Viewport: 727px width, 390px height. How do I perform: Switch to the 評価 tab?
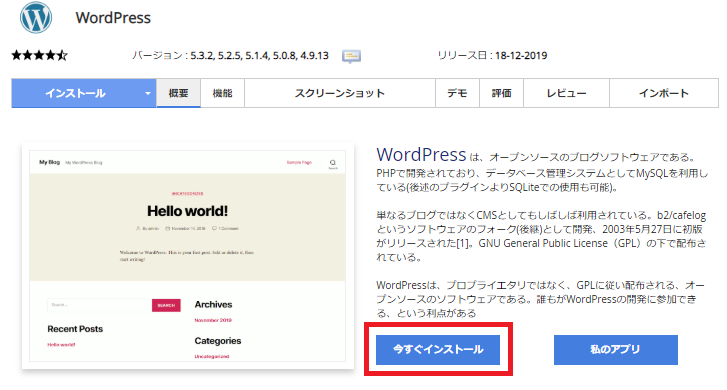click(x=501, y=93)
